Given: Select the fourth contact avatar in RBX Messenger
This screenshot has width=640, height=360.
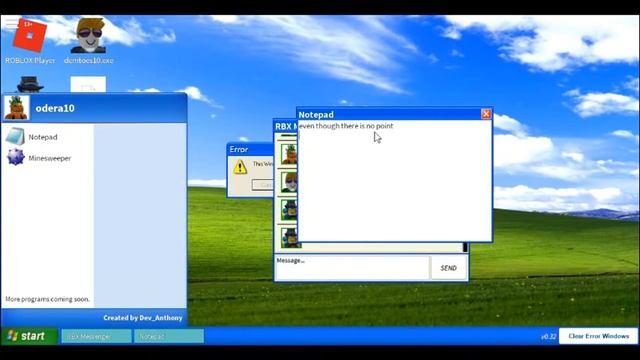Looking at the screenshot, I should click(x=290, y=238).
